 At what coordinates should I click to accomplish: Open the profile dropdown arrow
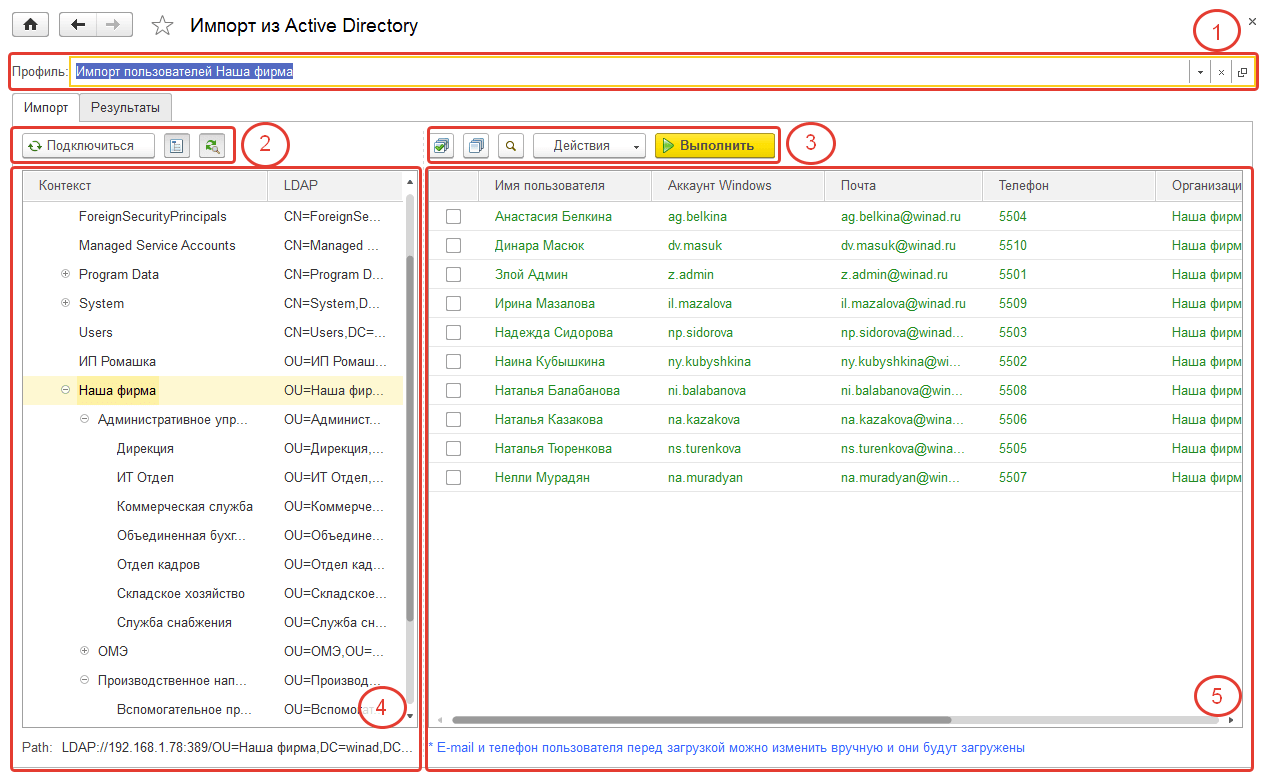point(1198,71)
